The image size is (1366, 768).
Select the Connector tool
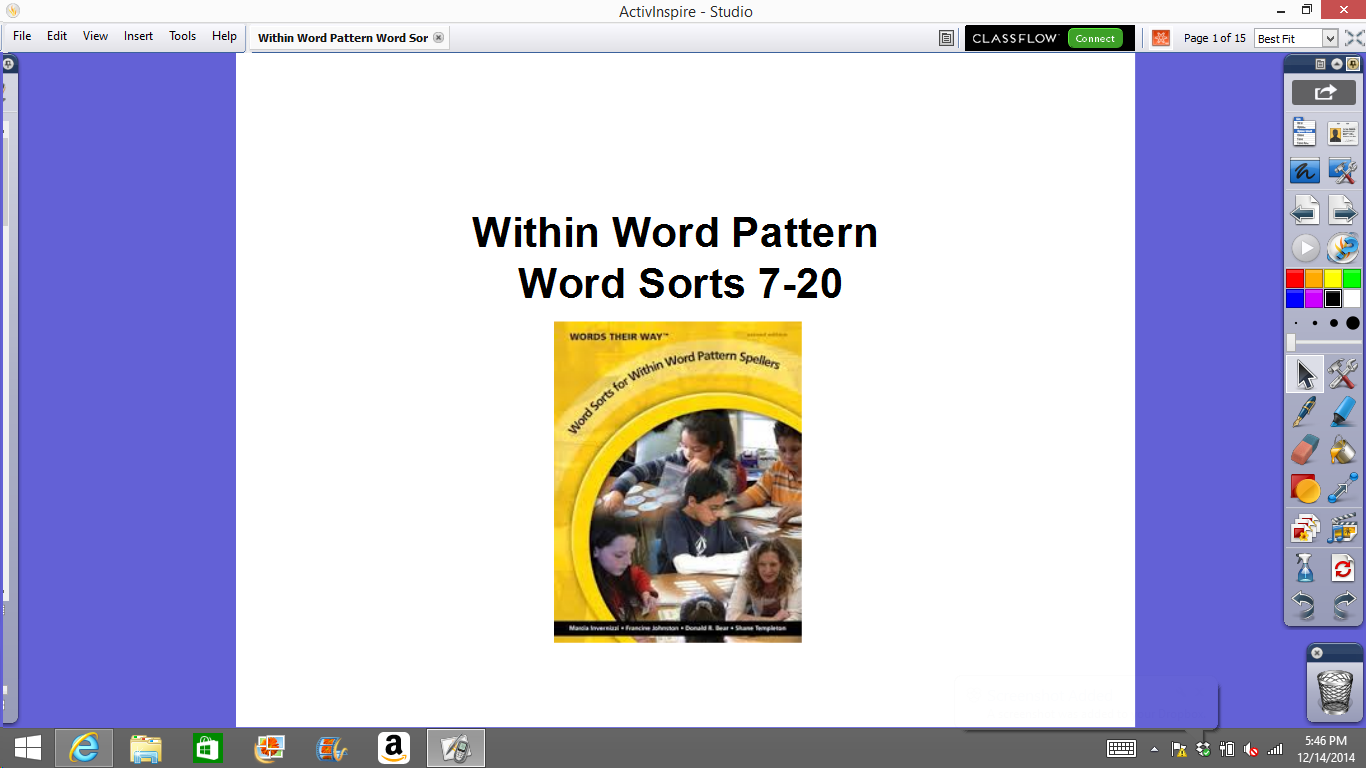pos(1342,489)
